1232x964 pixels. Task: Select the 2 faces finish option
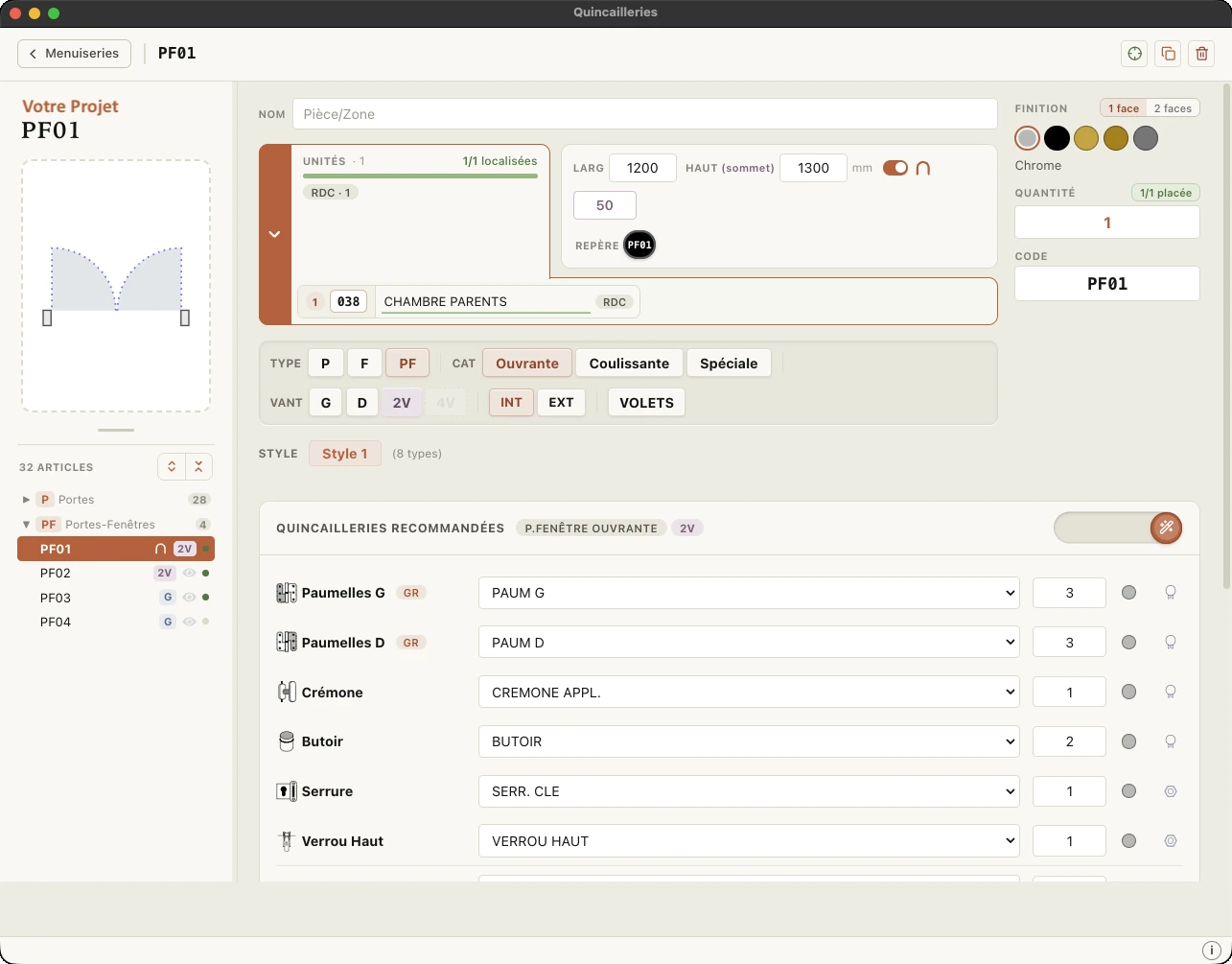[x=1173, y=108]
